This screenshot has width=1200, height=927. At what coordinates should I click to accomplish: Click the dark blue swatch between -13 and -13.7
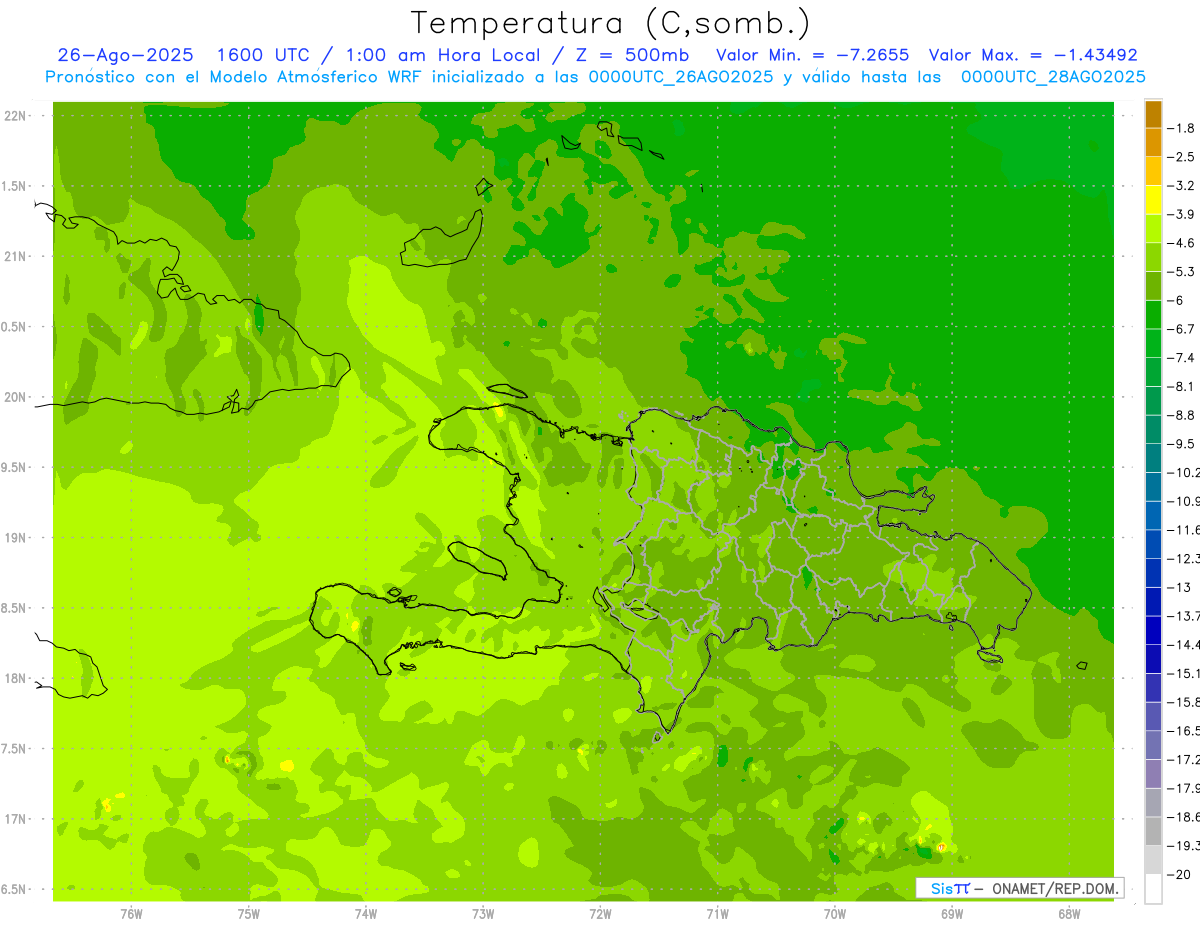[1153, 602]
